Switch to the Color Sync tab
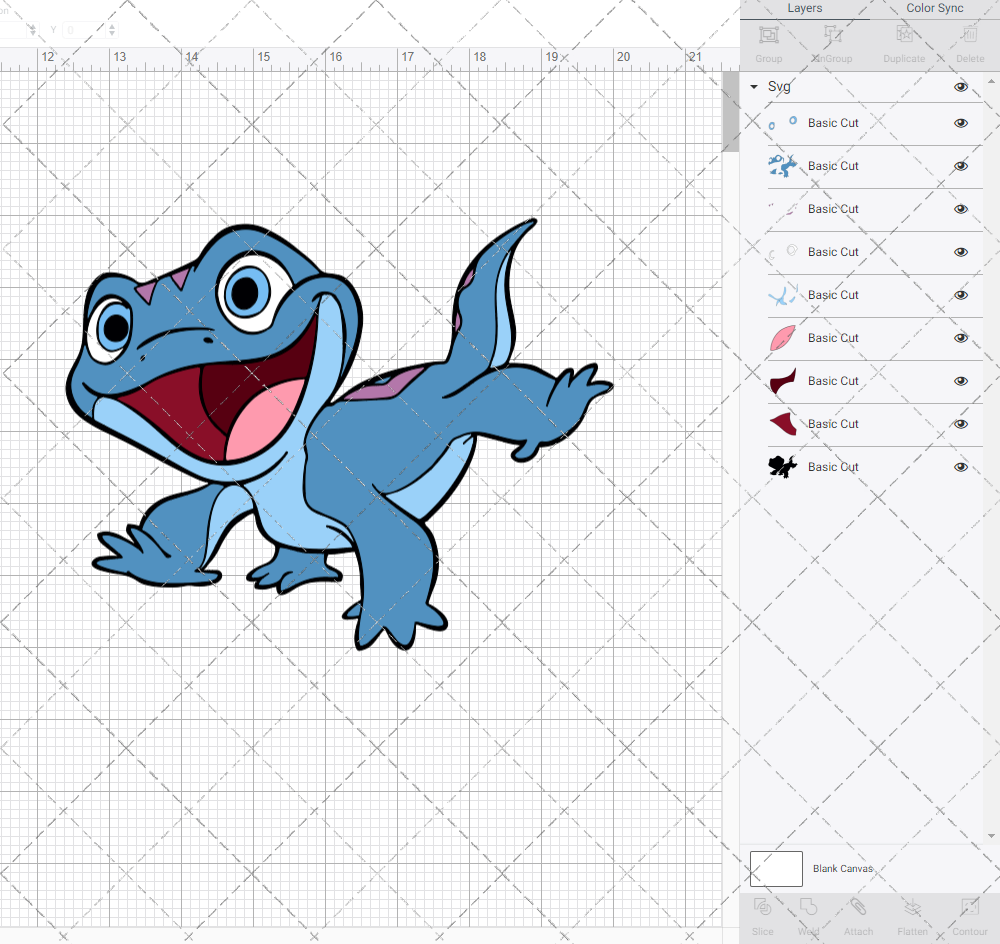The image size is (1000, 944). coord(934,8)
